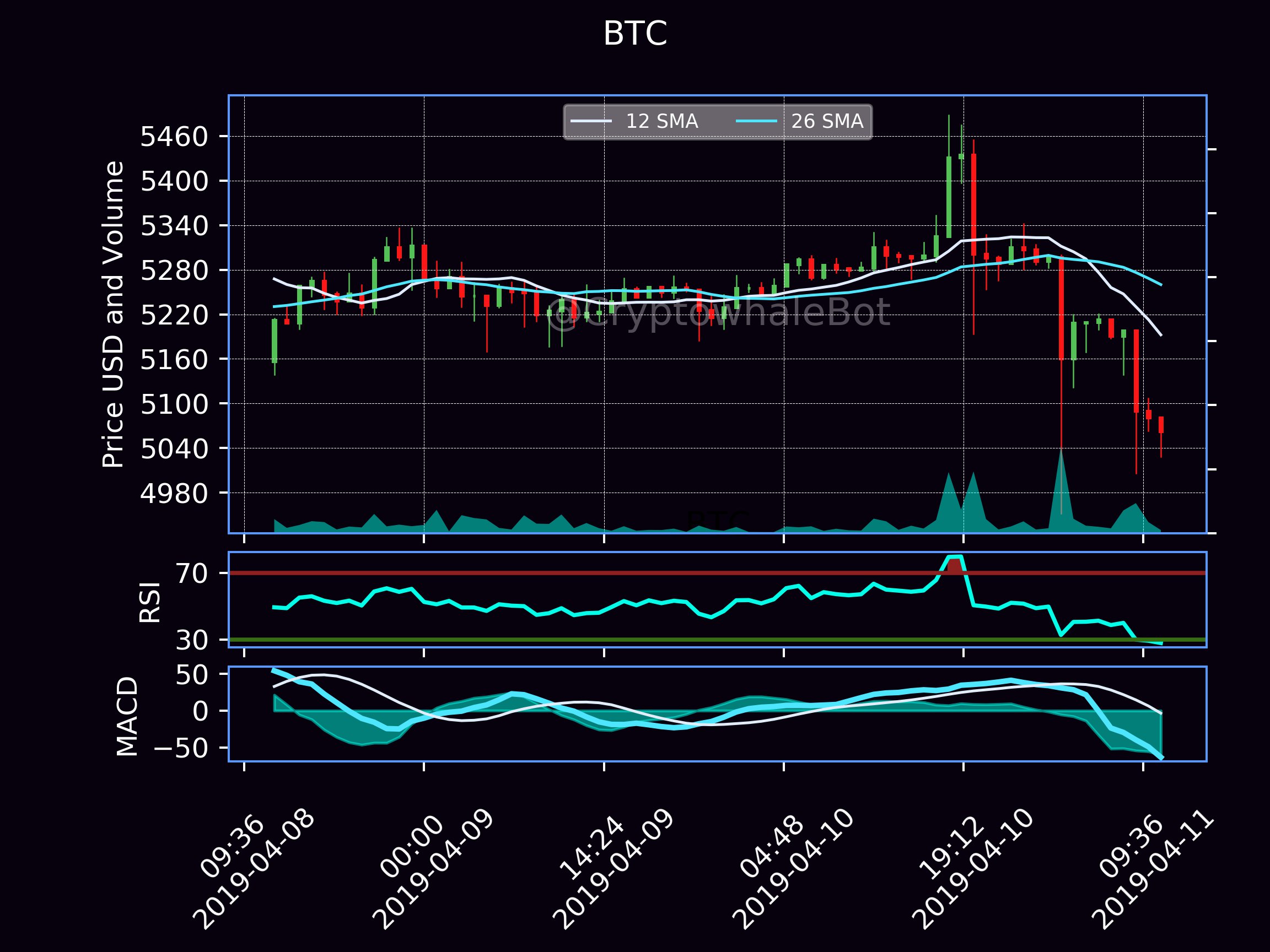1270x952 pixels.
Task: Click the 5460 price axis label
Action: click(174, 137)
